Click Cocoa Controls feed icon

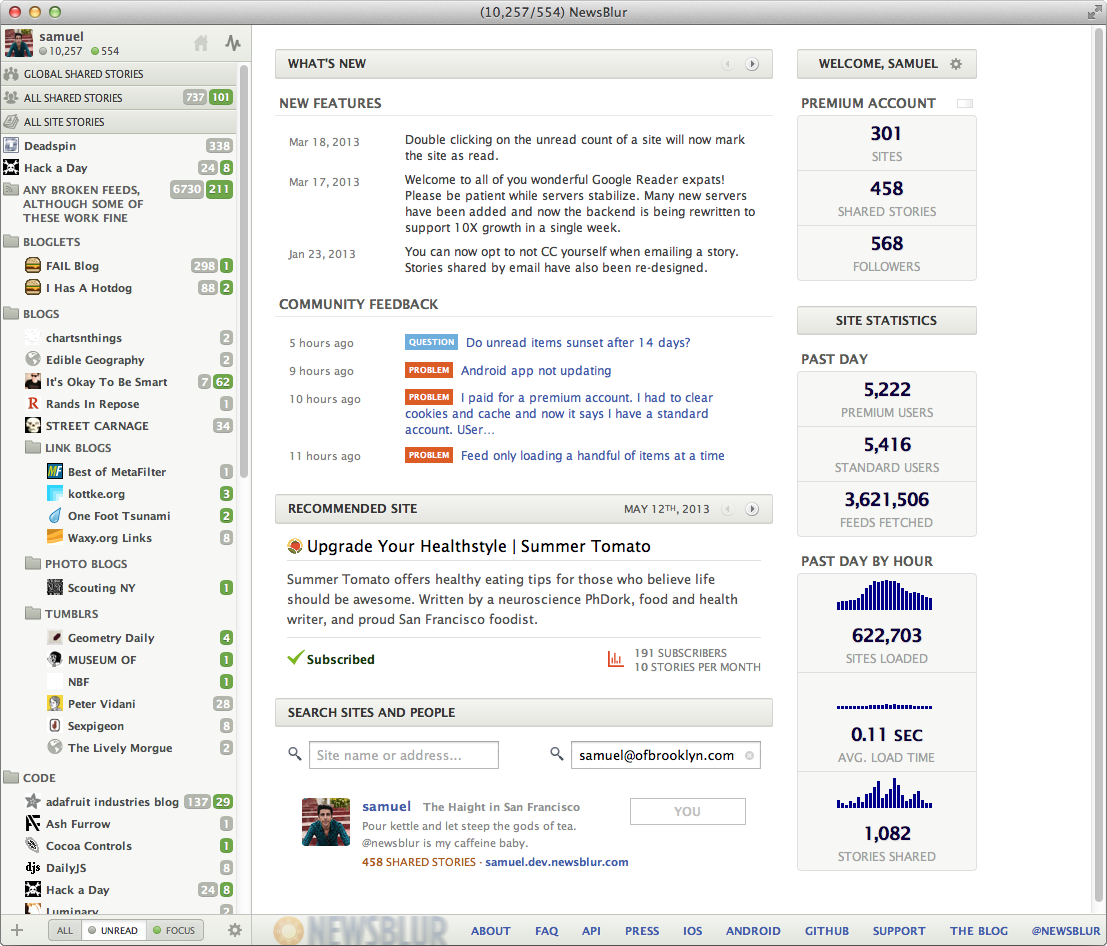[32, 845]
